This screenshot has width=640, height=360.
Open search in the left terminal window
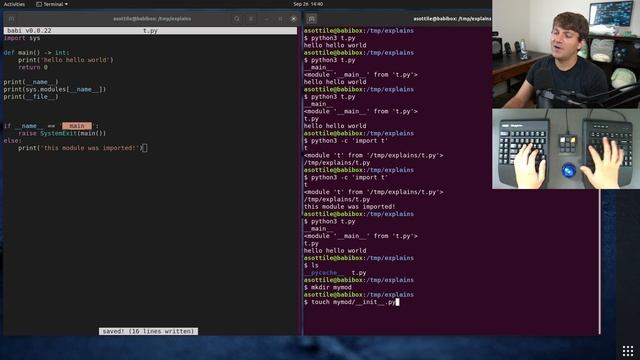tap(237, 19)
